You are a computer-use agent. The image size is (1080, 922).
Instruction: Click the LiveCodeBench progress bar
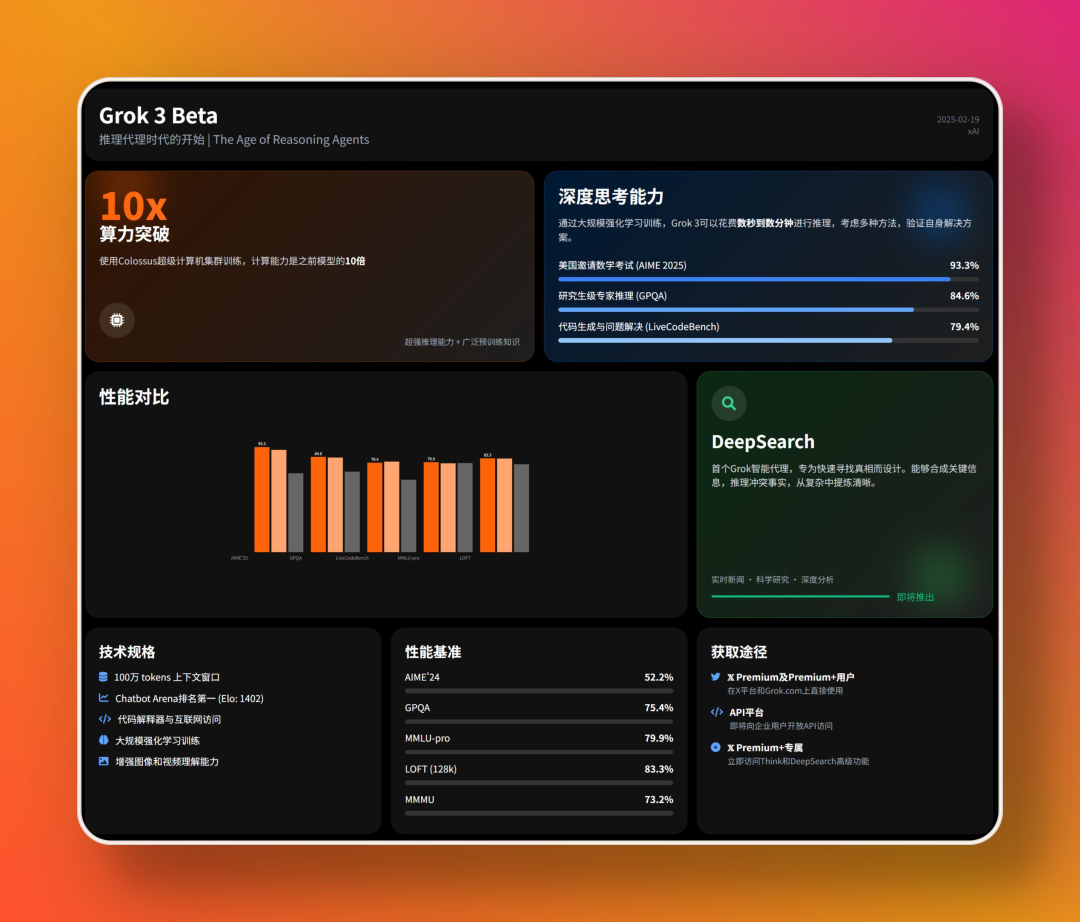(x=768, y=341)
